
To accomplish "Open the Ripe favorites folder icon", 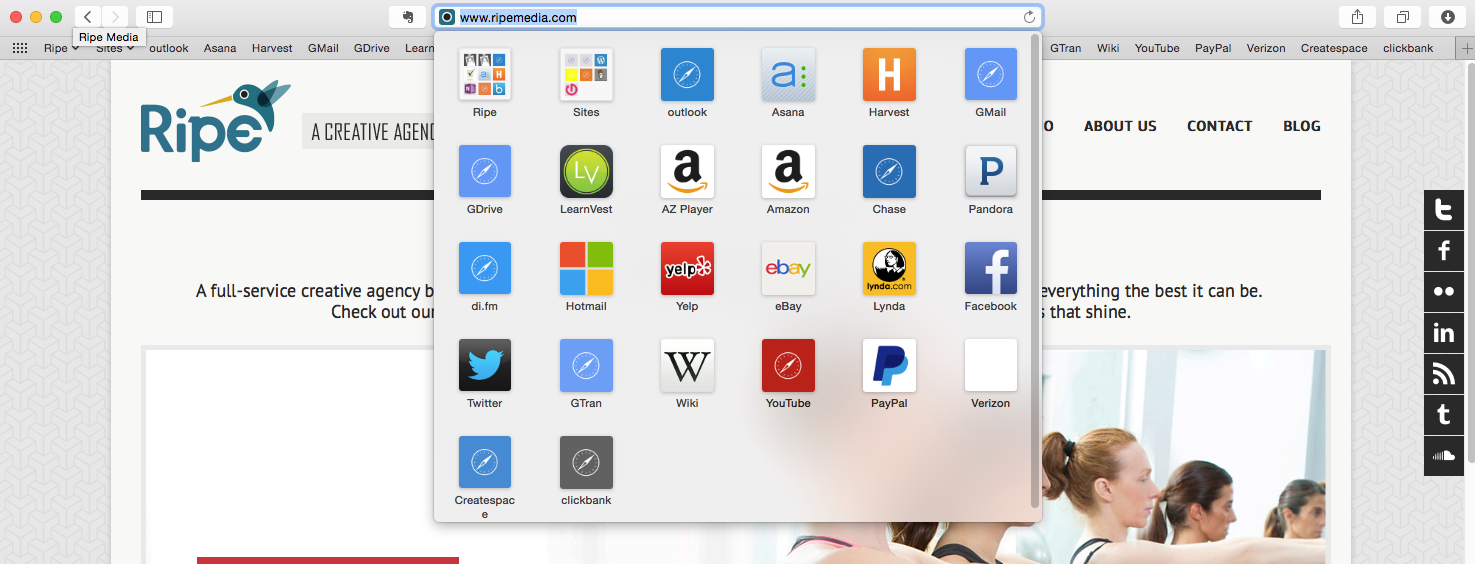I will (x=485, y=74).
